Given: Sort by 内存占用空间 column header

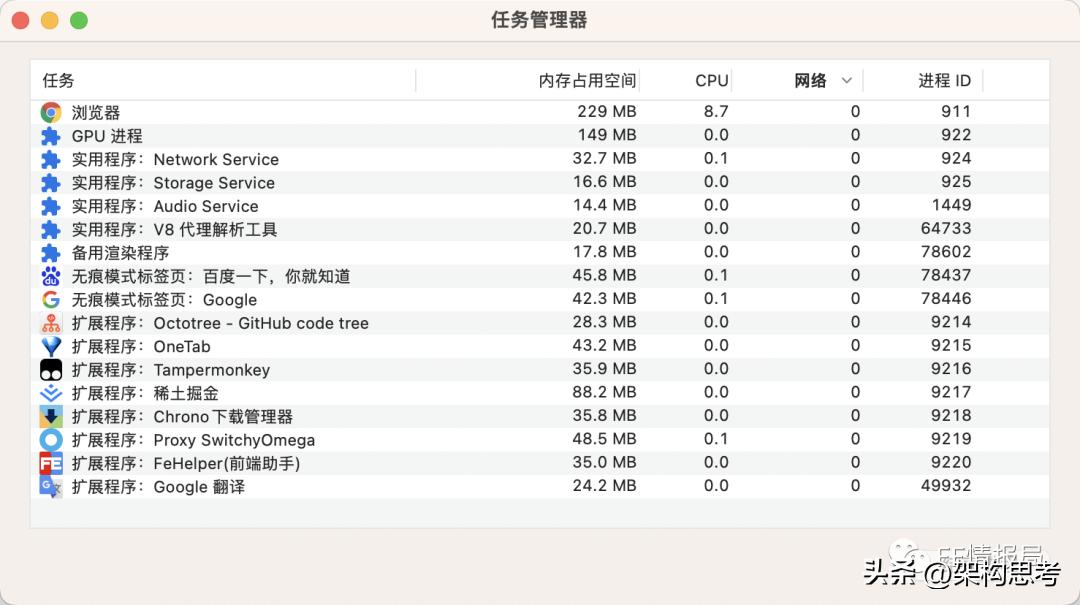Looking at the screenshot, I should click(587, 81).
